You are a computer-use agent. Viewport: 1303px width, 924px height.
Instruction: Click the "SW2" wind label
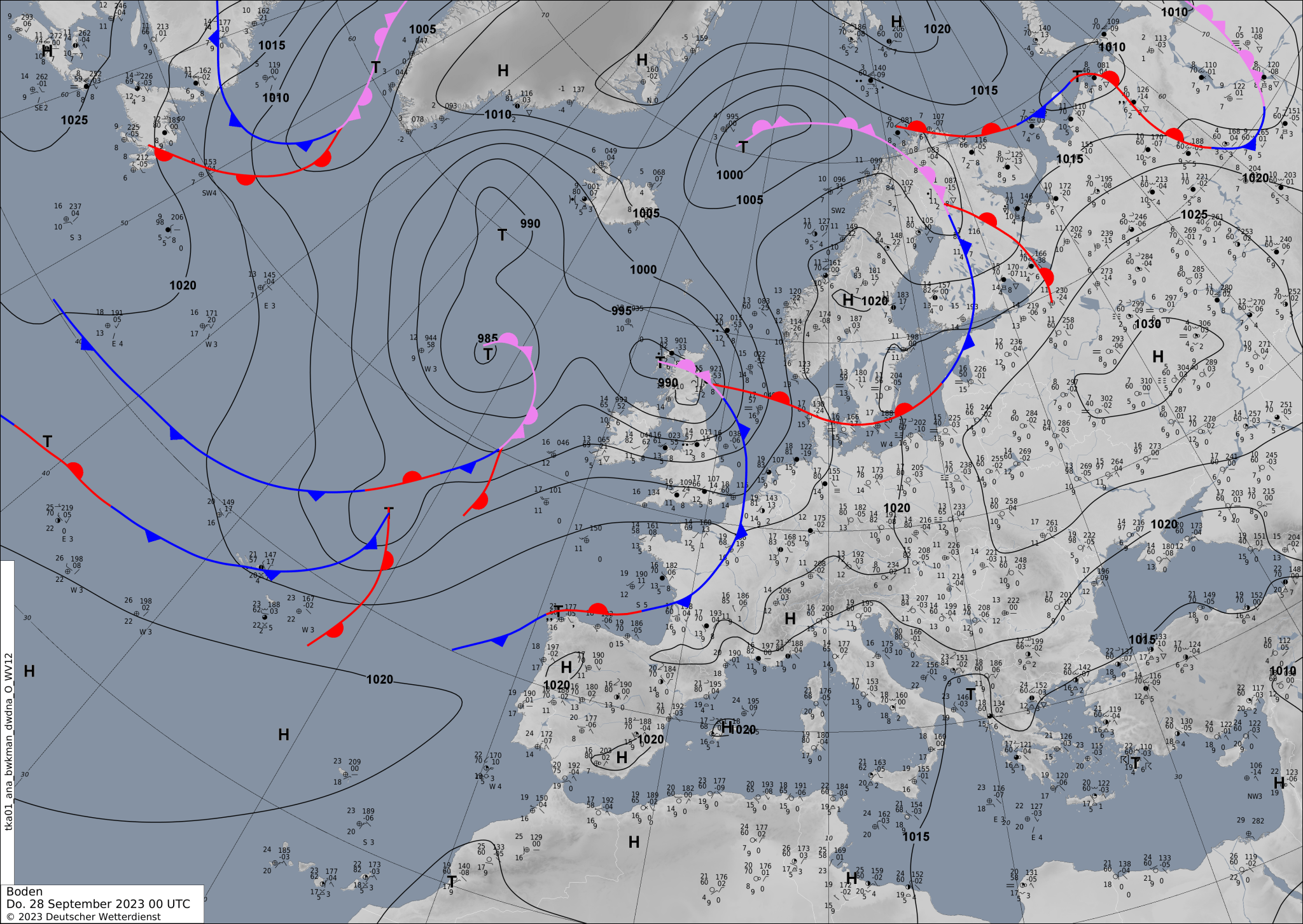[838, 210]
